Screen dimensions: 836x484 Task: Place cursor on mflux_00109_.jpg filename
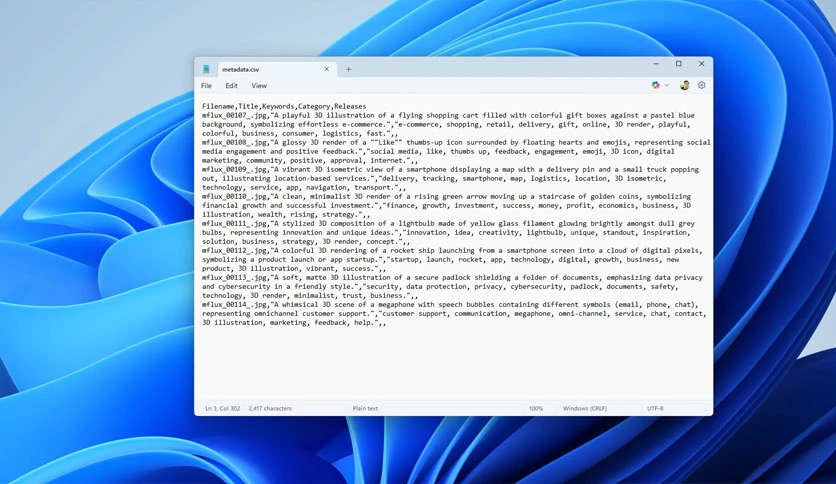[234, 170]
